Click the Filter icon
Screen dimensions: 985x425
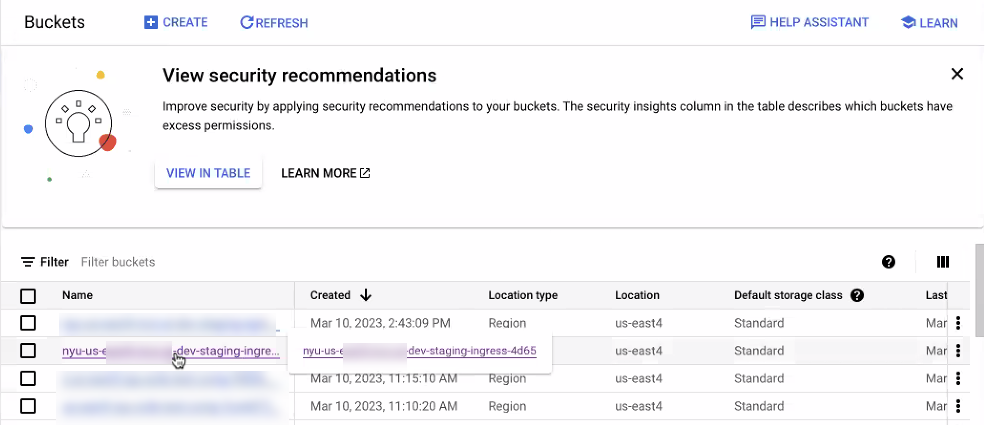tap(28, 262)
